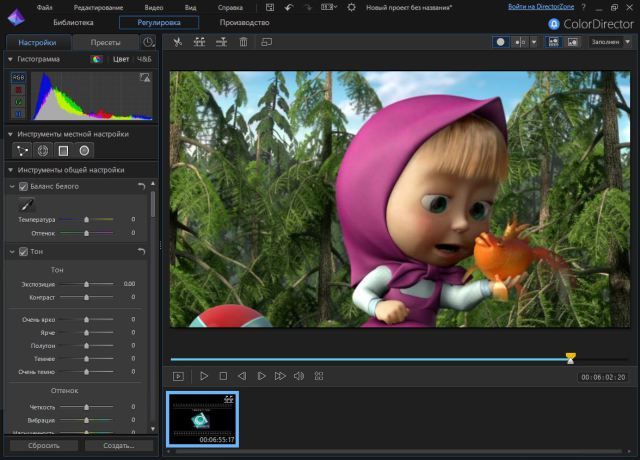Viewport: 640px width, 460px height.
Task: Click the Сбросить button
Action: (44, 445)
